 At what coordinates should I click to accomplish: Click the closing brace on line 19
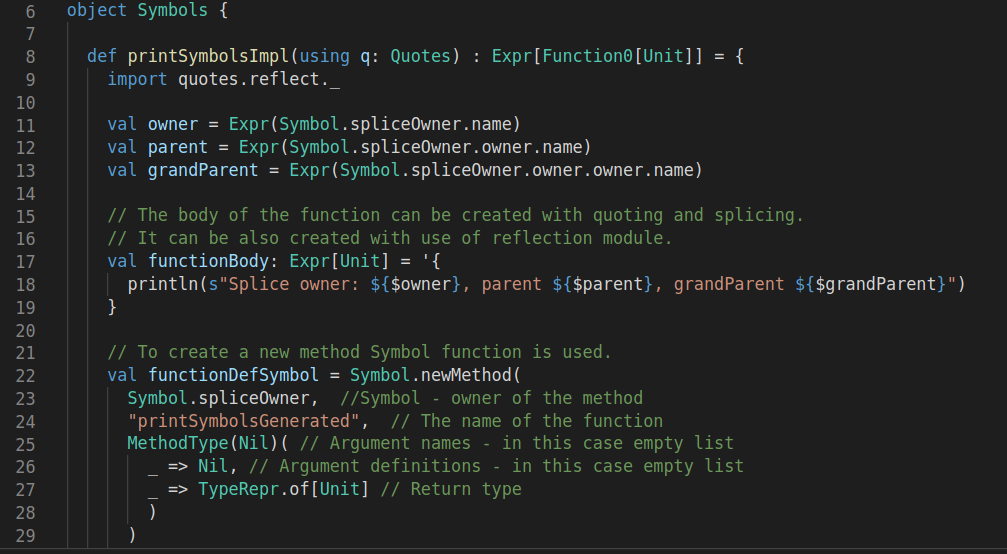(112, 307)
